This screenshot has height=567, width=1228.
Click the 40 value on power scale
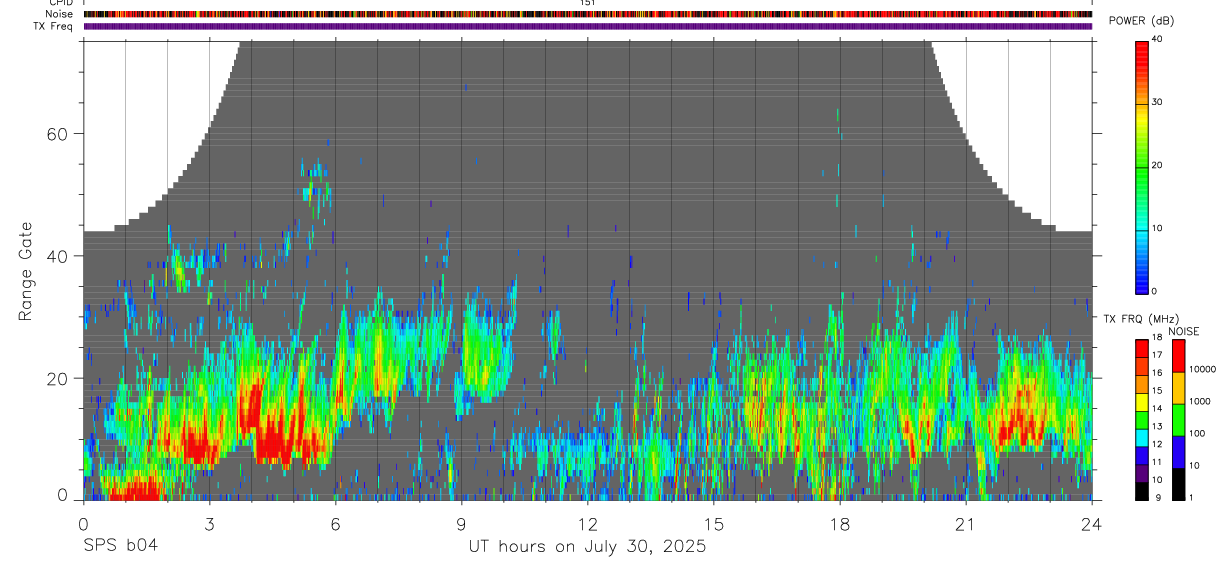coord(1157,39)
